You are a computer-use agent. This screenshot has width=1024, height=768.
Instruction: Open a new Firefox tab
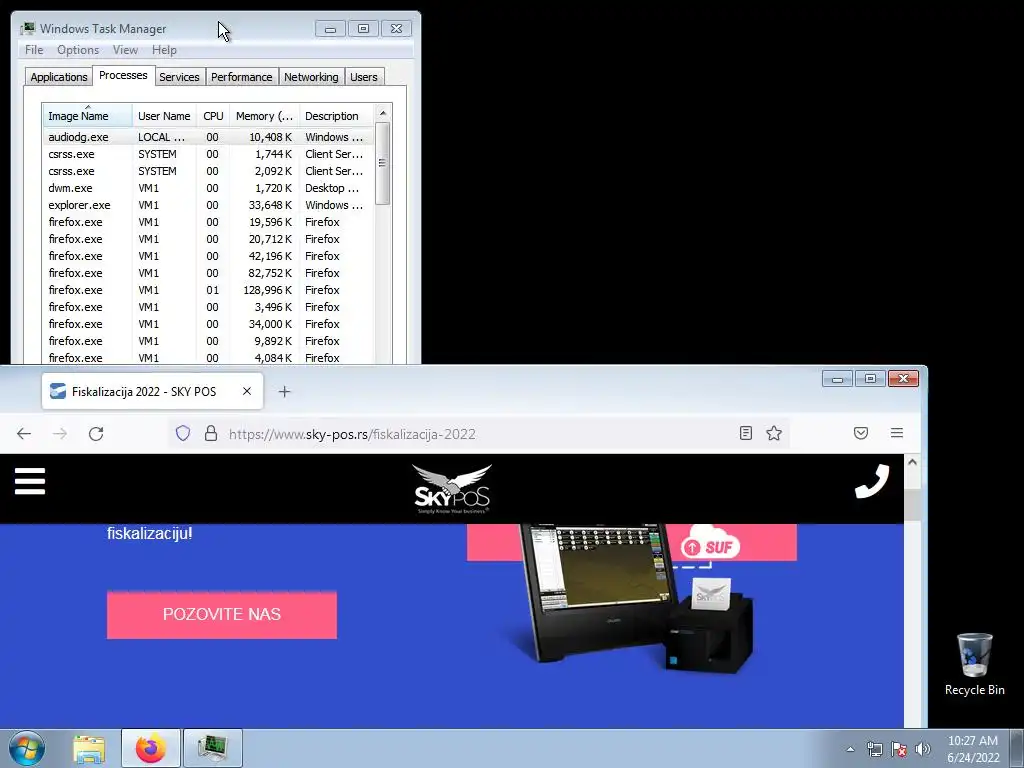click(284, 391)
